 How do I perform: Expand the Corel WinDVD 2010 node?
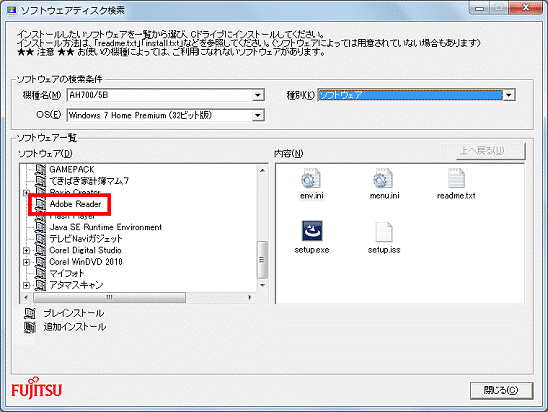26,262
